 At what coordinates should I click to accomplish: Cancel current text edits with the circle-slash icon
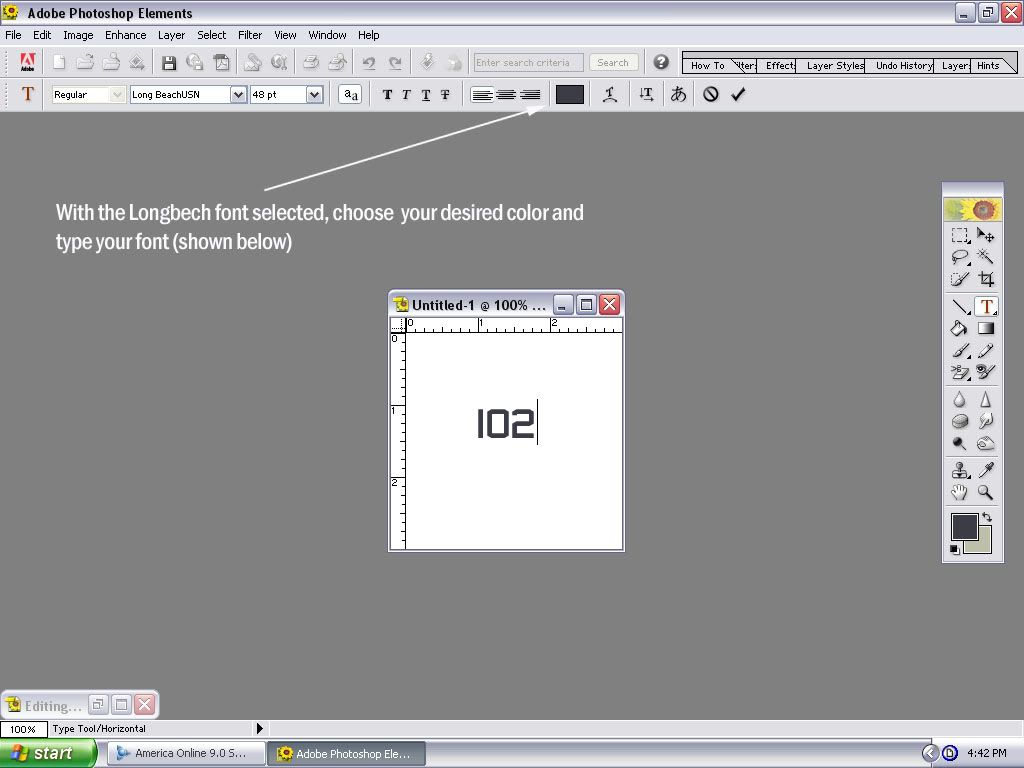click(x=711, y=95)
